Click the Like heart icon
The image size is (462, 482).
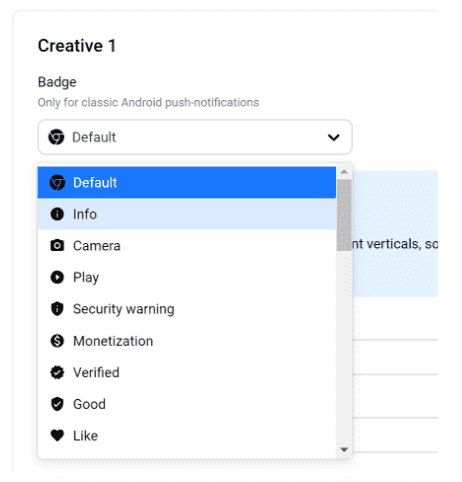tap(57, 435)
